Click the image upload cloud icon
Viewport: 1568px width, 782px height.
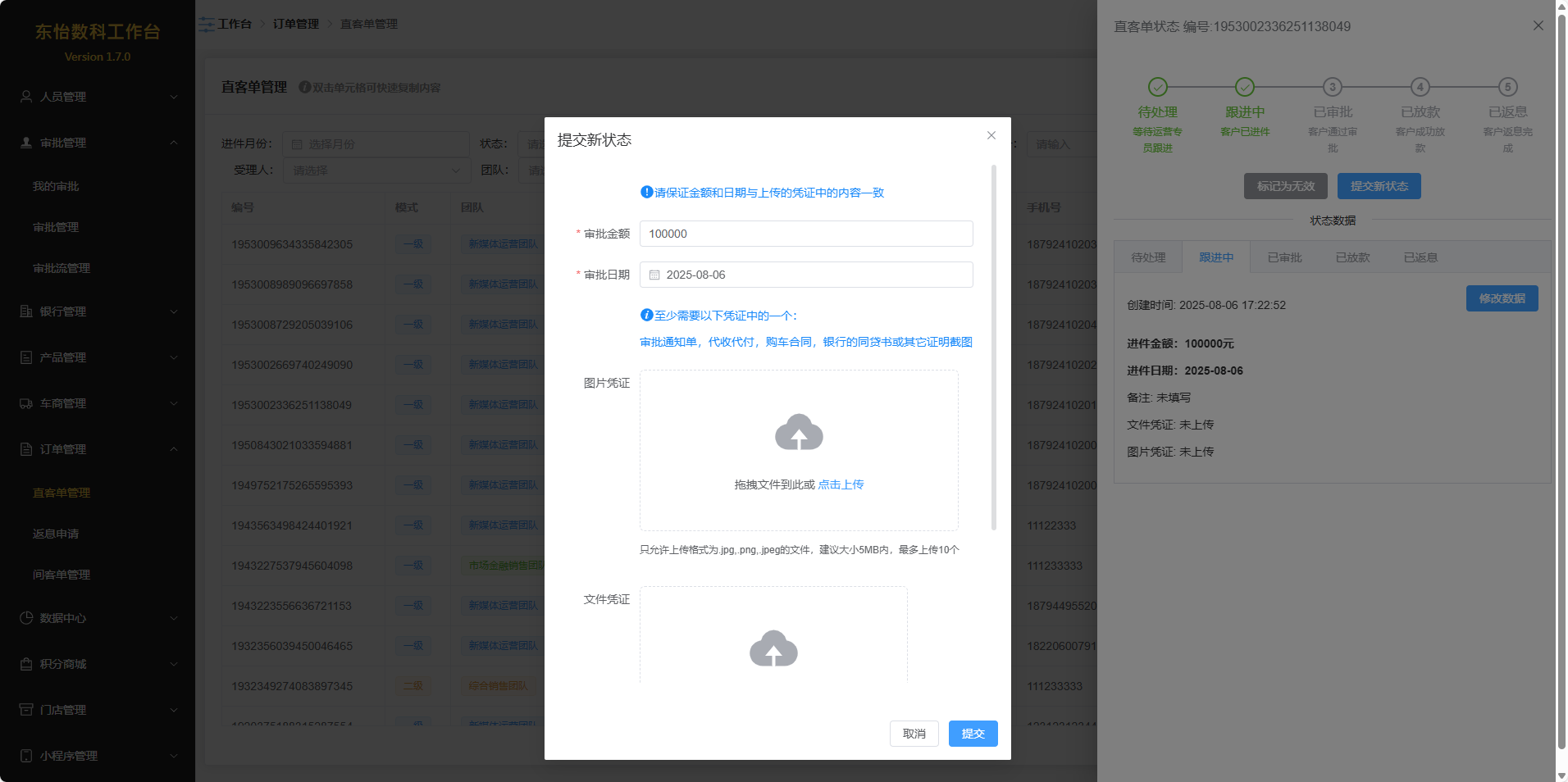point(799,433)
